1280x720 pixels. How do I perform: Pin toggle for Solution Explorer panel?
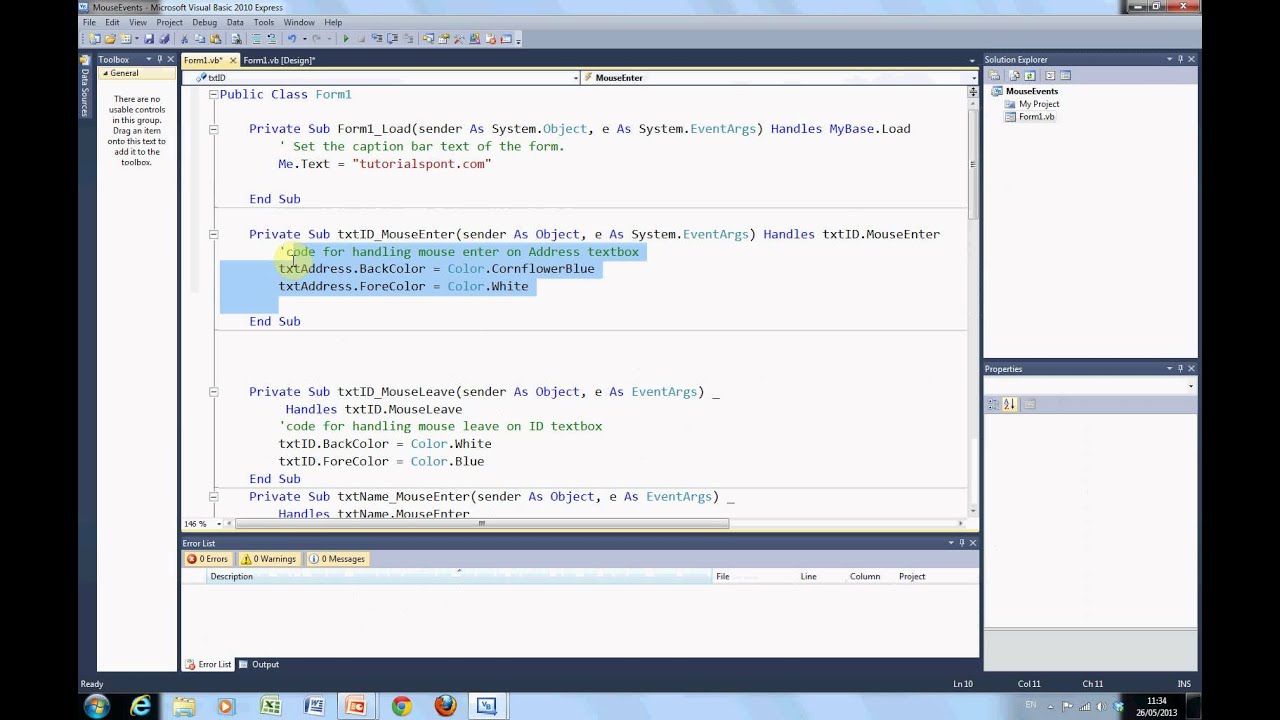(1180, 59)
